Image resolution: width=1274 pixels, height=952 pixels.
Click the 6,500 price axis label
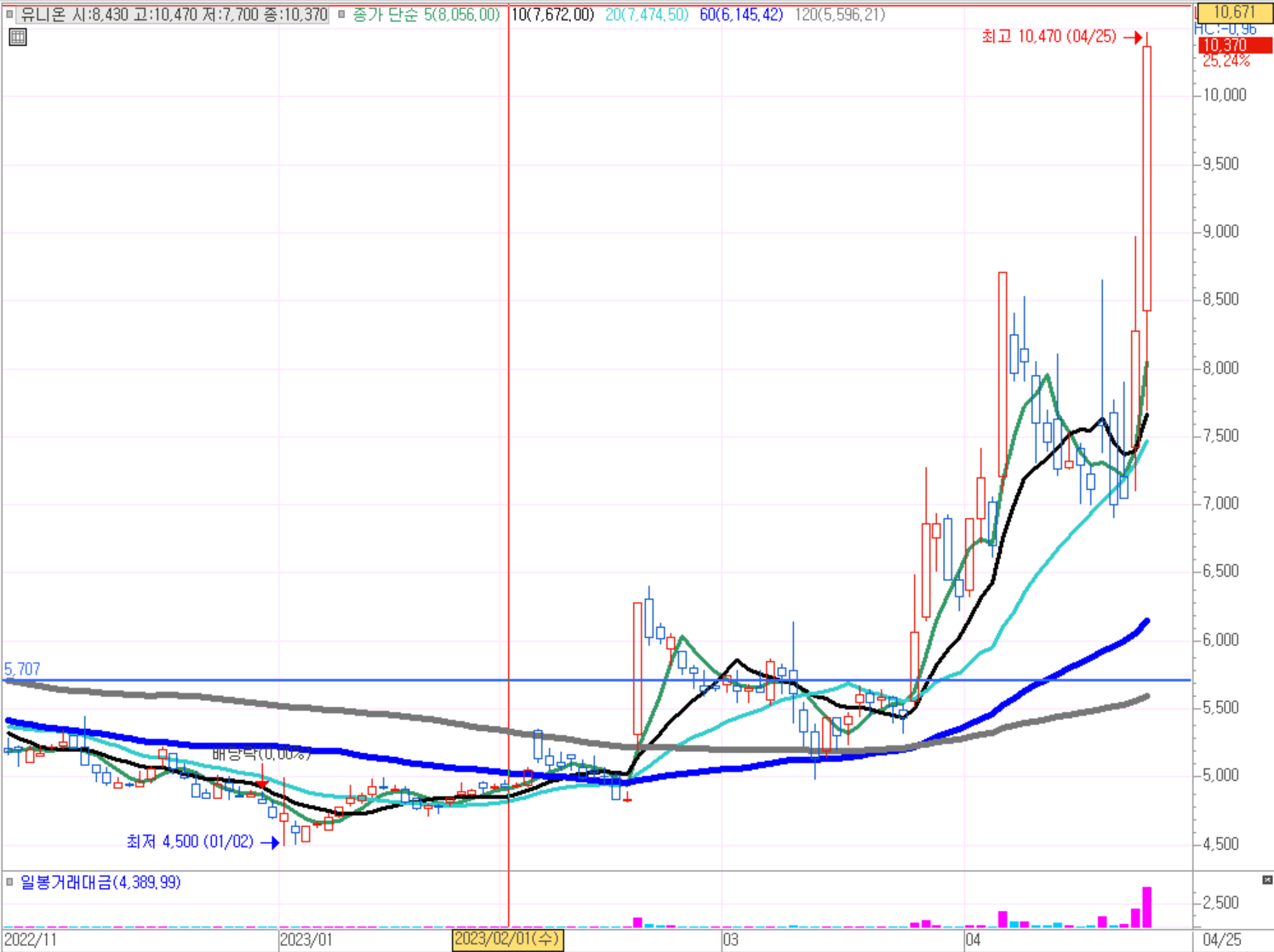point(1221,571)
